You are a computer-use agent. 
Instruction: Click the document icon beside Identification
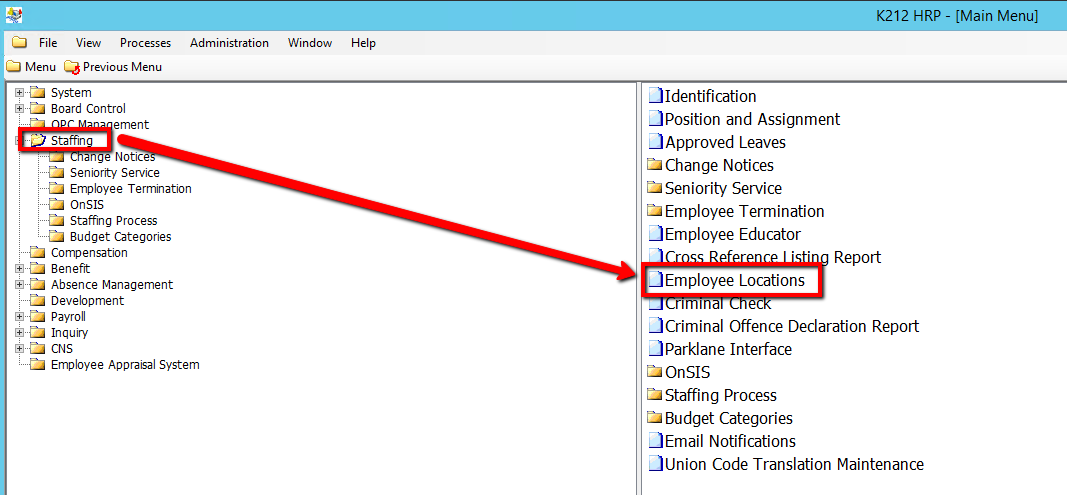pyautogui.click(x=656, y=97)
